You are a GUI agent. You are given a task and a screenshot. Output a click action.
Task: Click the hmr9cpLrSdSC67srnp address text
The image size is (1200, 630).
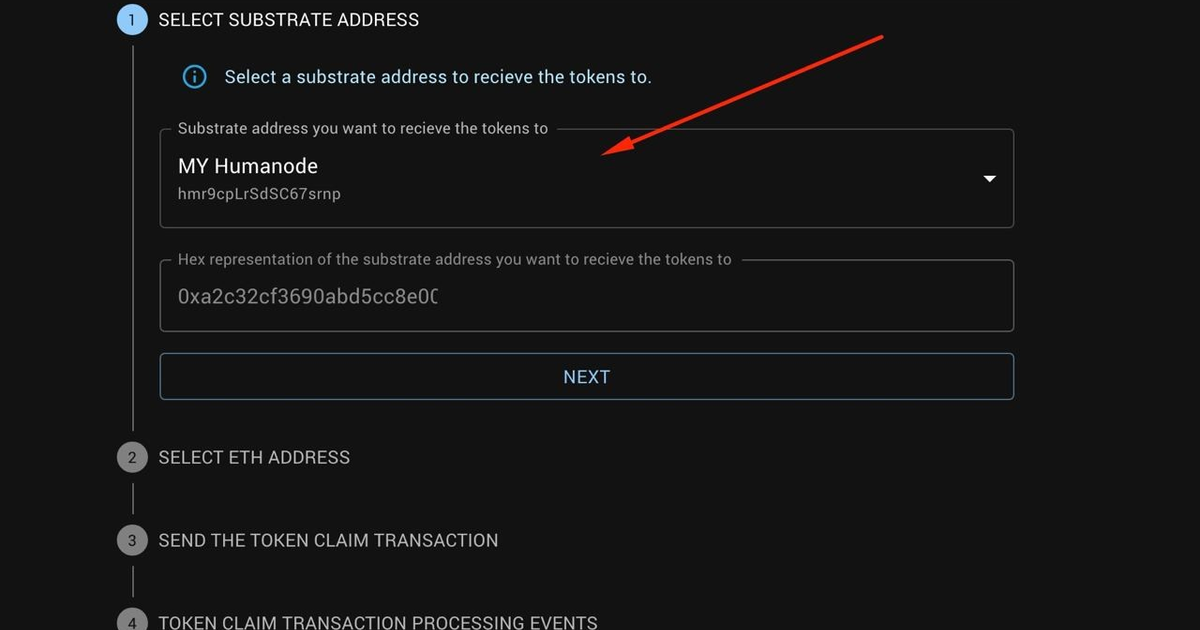[x=259, y=194]
